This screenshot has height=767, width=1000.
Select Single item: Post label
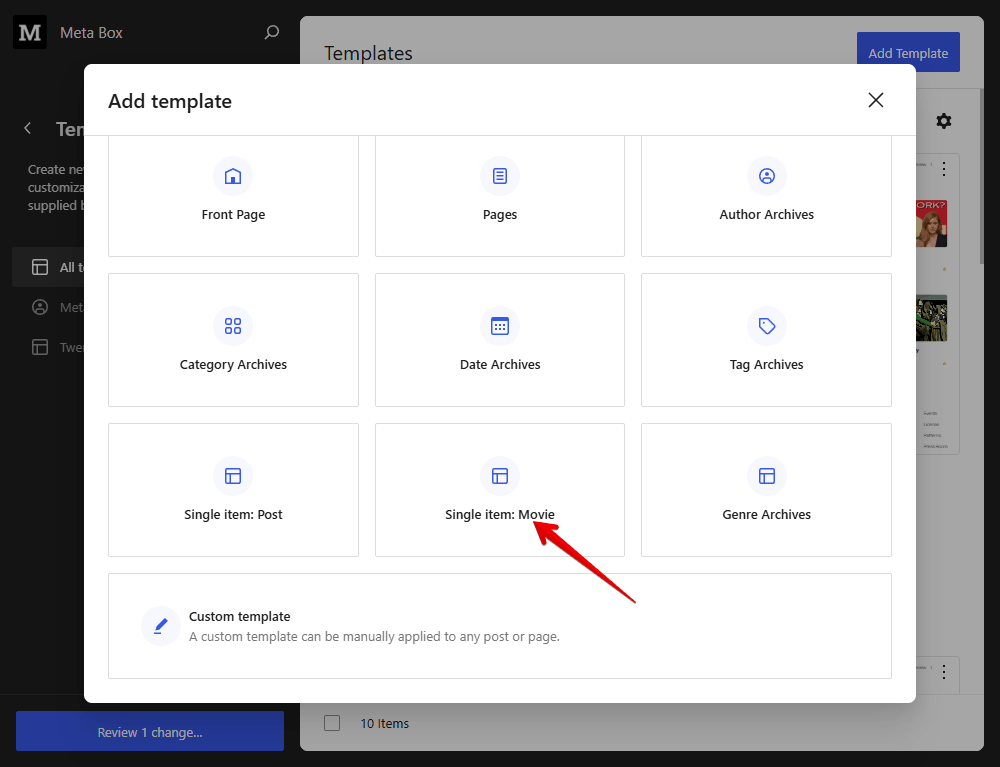click(x=233, y=515)
